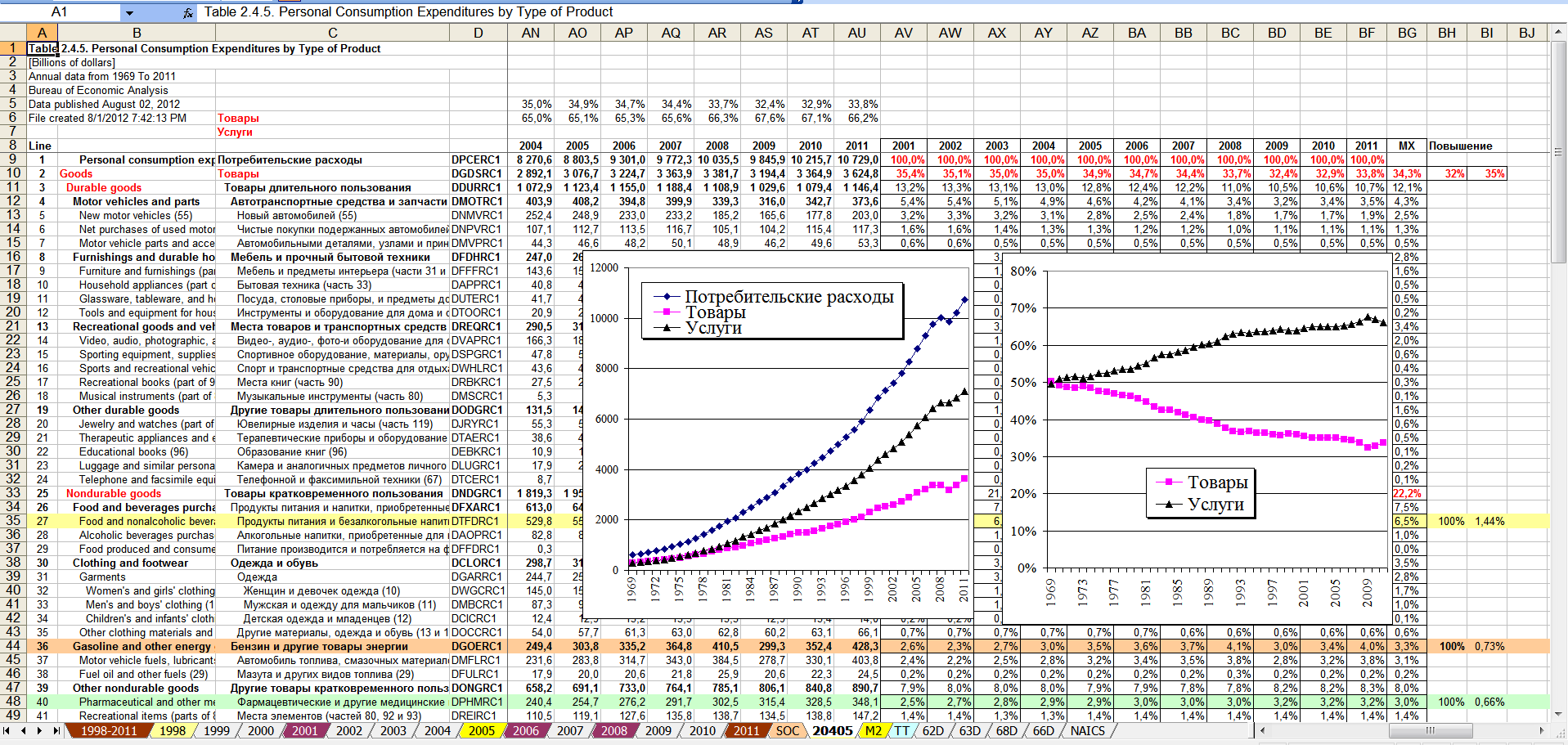Click next sheet tab navigation arrow
The width and height of the screenshot is (1568, 745).
tap(40, 730)
